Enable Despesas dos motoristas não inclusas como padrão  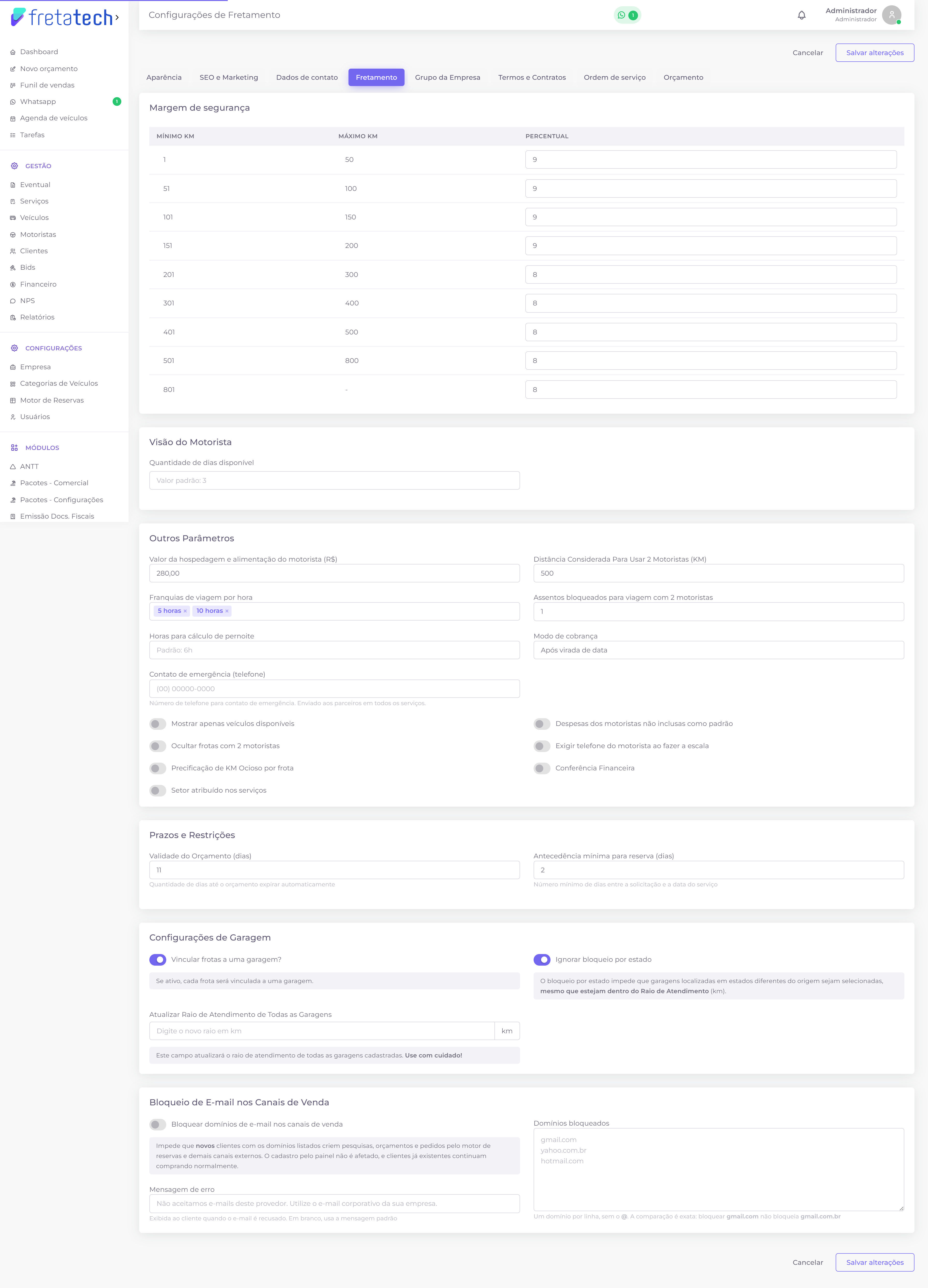[x=542, y=724]
